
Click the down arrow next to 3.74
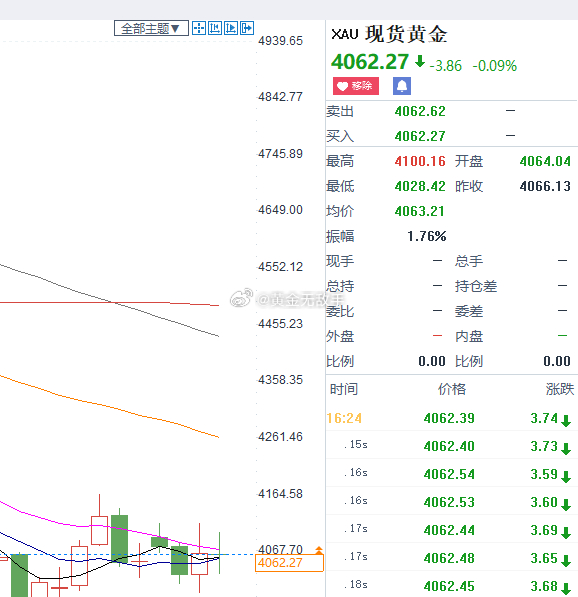(x=566, y=421)
